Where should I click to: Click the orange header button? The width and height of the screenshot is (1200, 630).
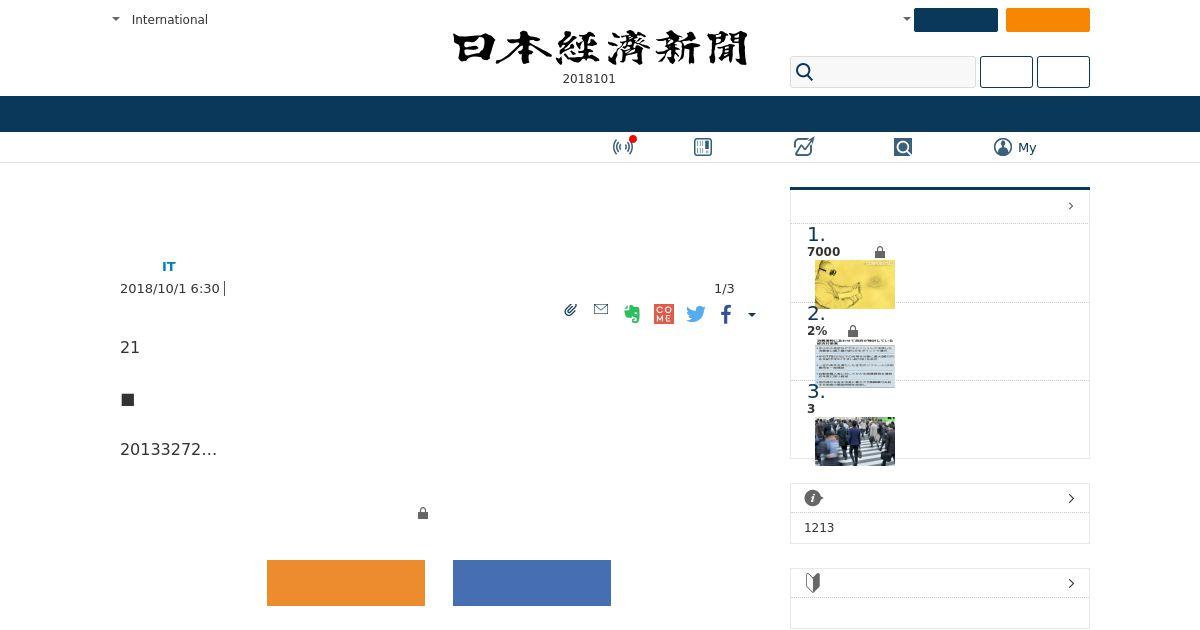1048,20
